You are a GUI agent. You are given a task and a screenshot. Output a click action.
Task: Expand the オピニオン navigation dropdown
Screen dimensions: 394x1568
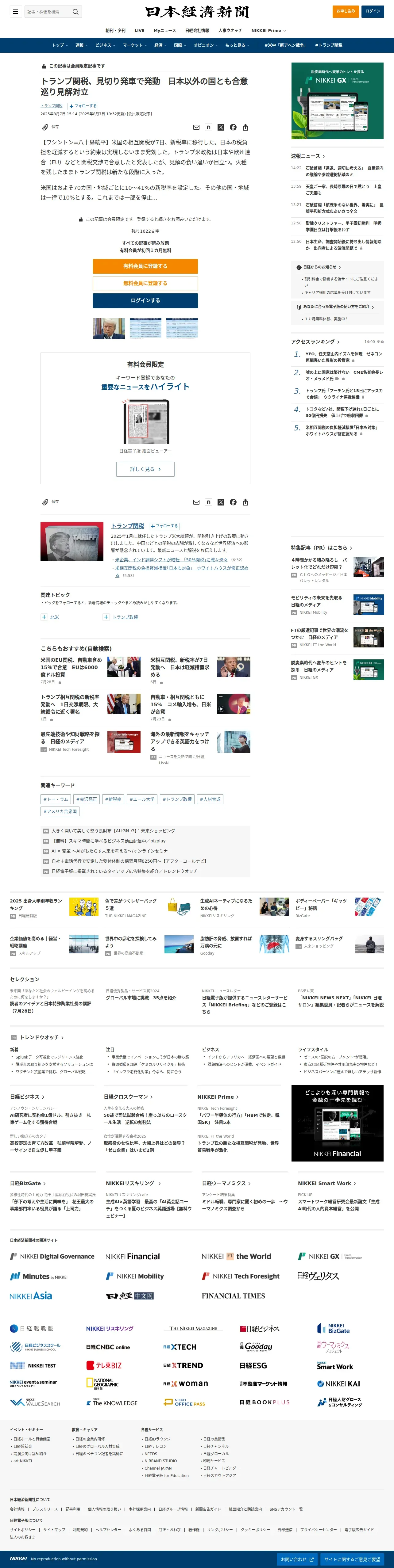206,45
